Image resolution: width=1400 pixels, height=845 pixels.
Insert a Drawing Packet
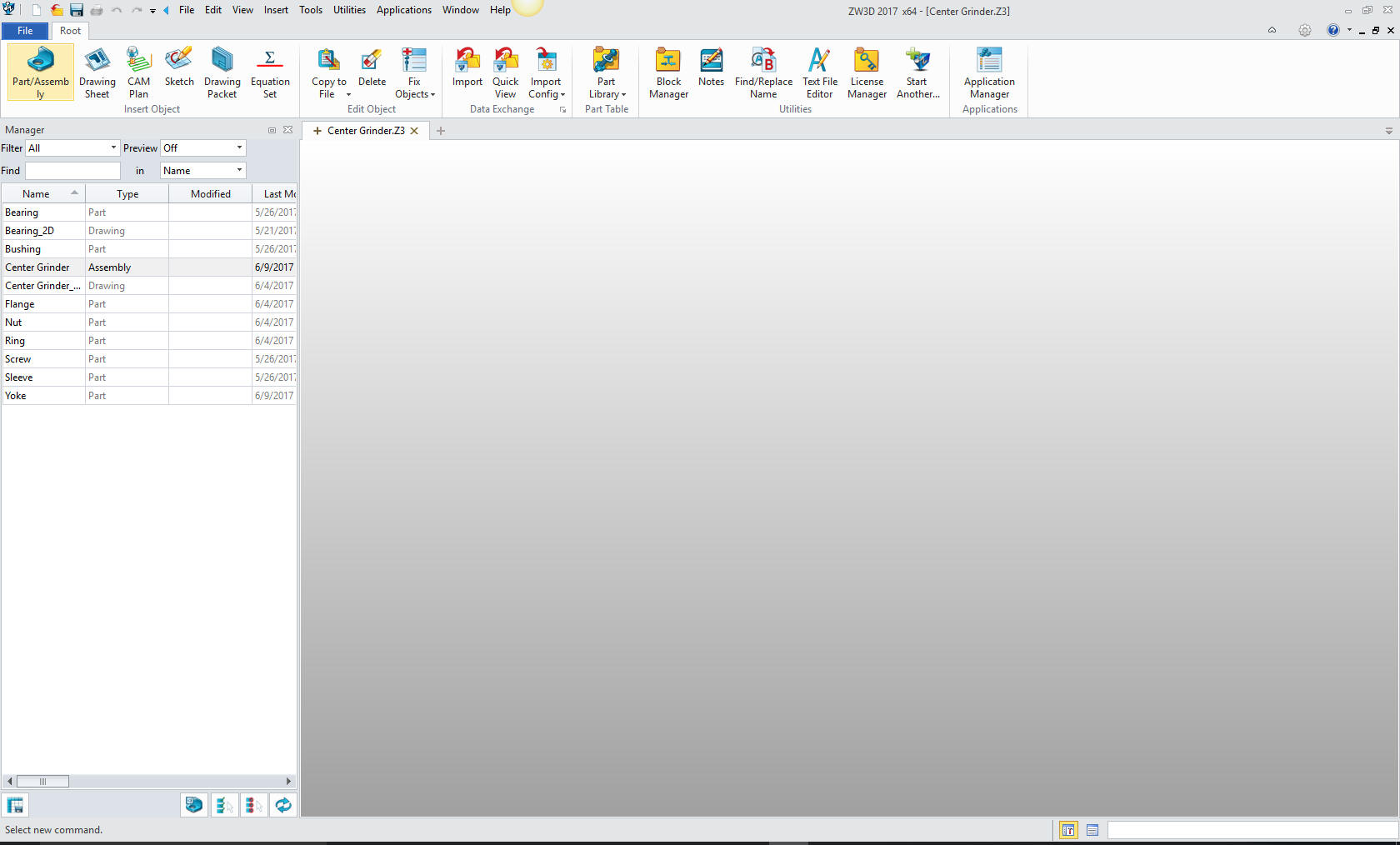coord(222,72)
